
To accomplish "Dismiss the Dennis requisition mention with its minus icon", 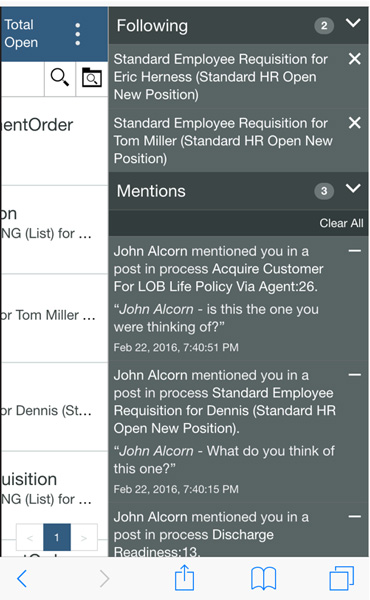I will point(355,375).
